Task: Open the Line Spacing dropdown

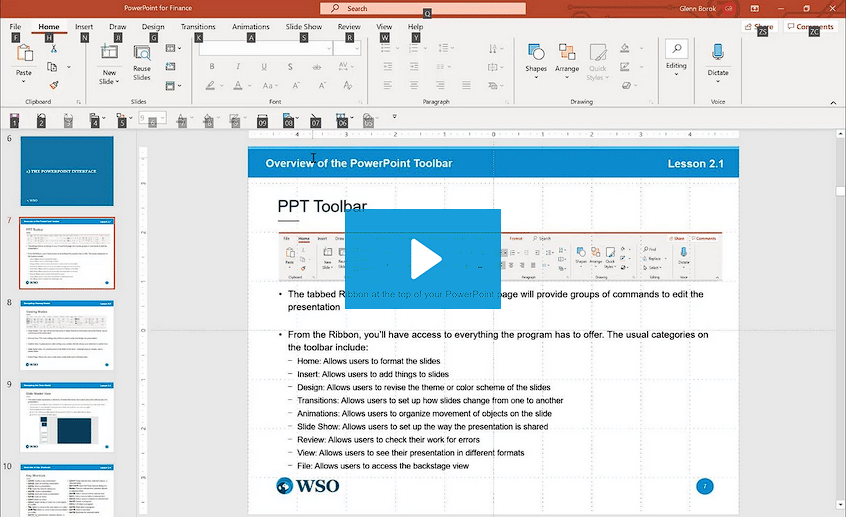Action: pos(446,48)
